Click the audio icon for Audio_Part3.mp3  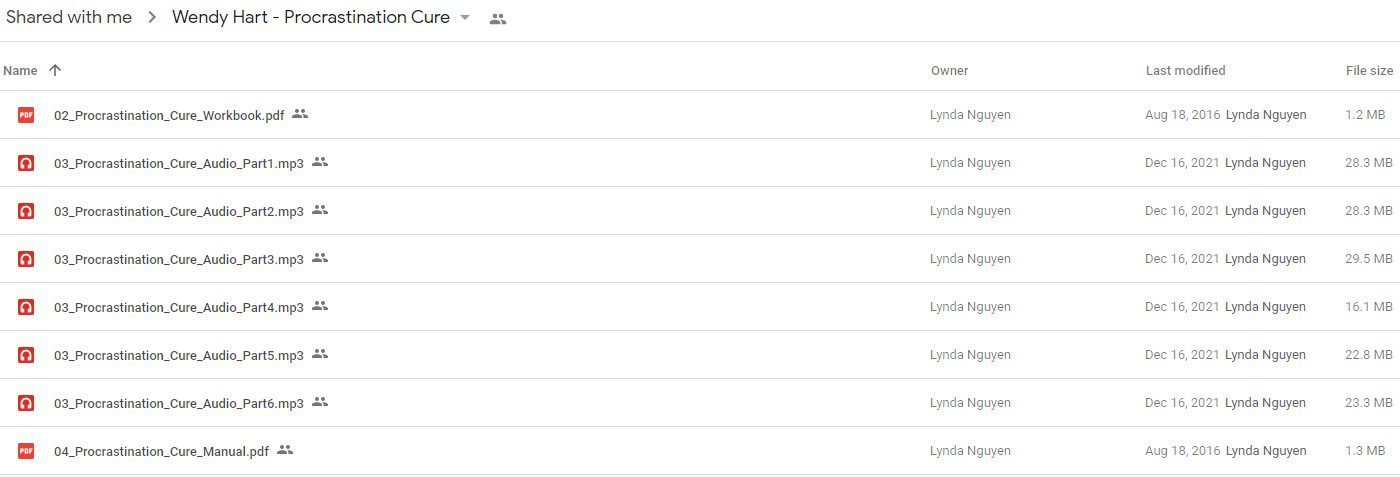point(26,259)
